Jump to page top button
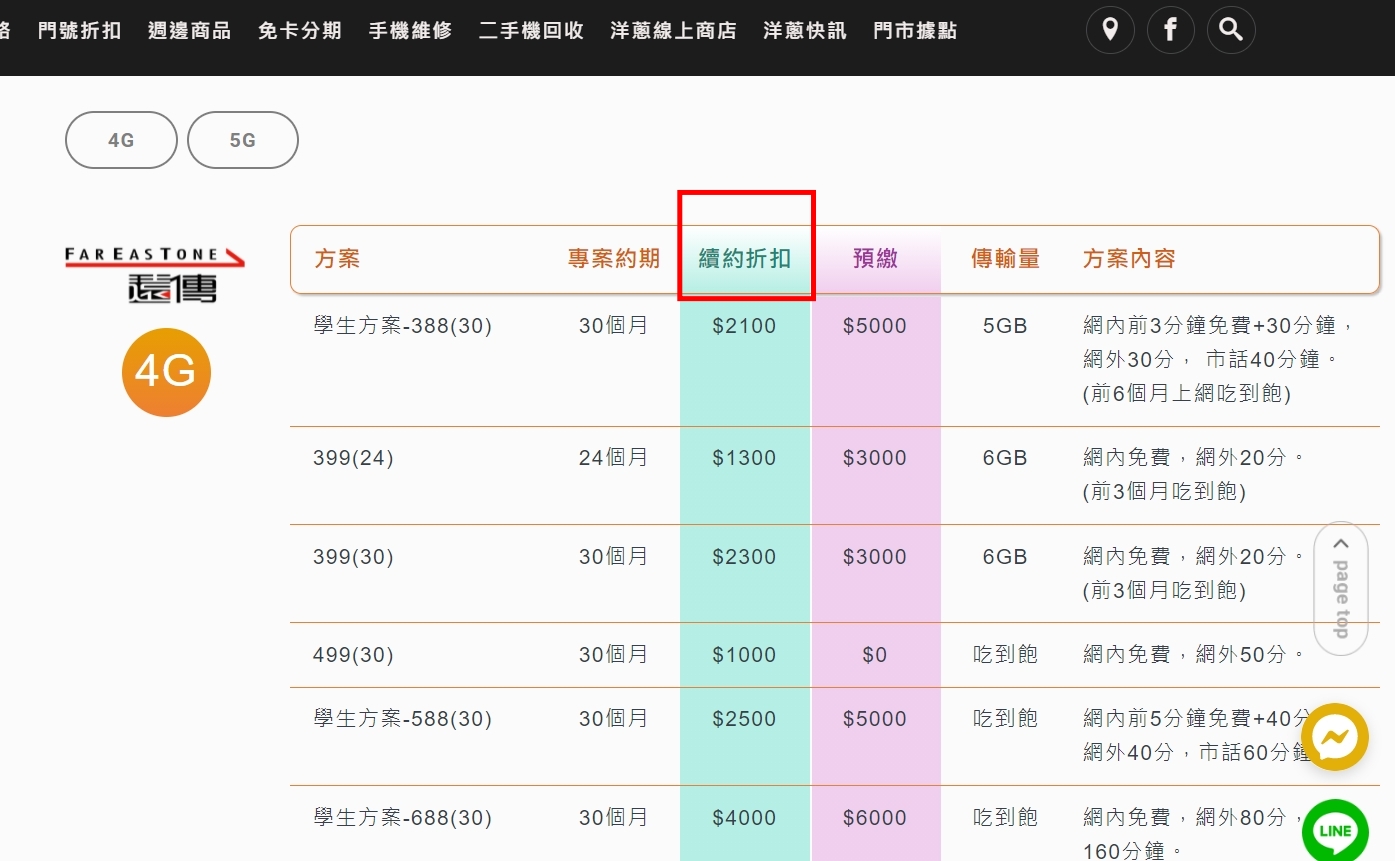The height and width of the screenshot is (861, 1395). (1341, 588)
